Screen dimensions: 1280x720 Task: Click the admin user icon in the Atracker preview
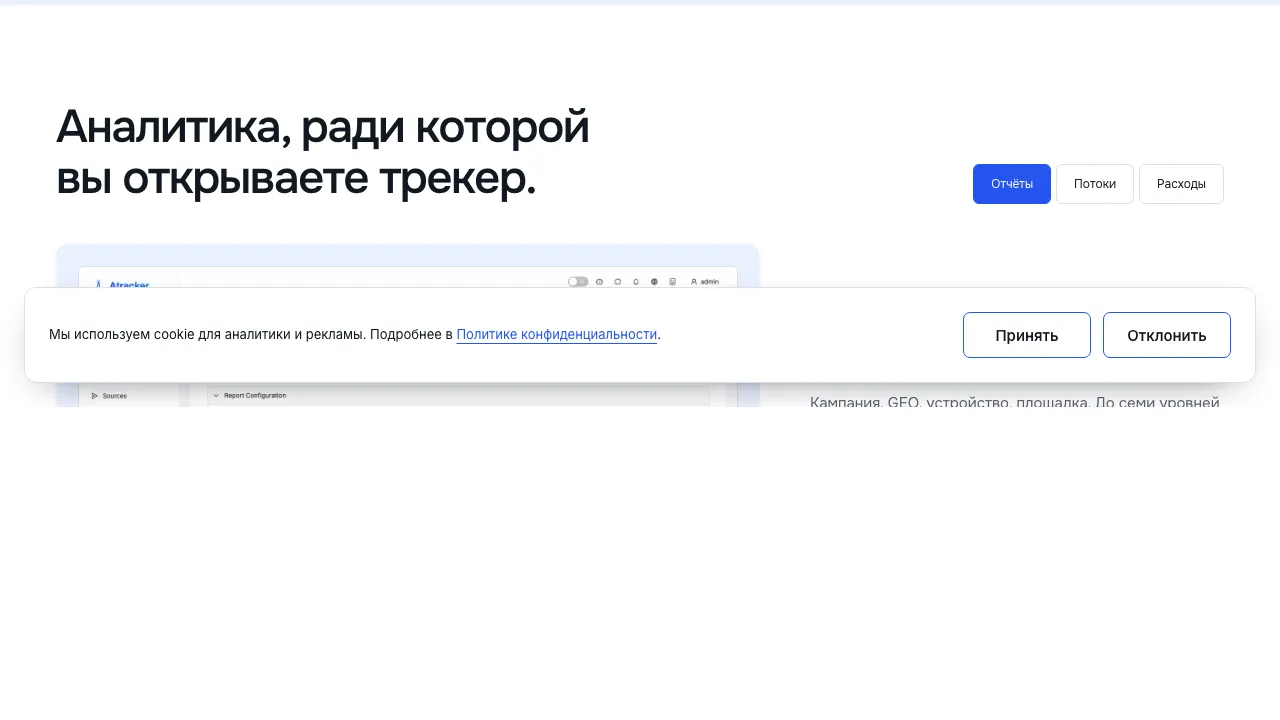694,282
